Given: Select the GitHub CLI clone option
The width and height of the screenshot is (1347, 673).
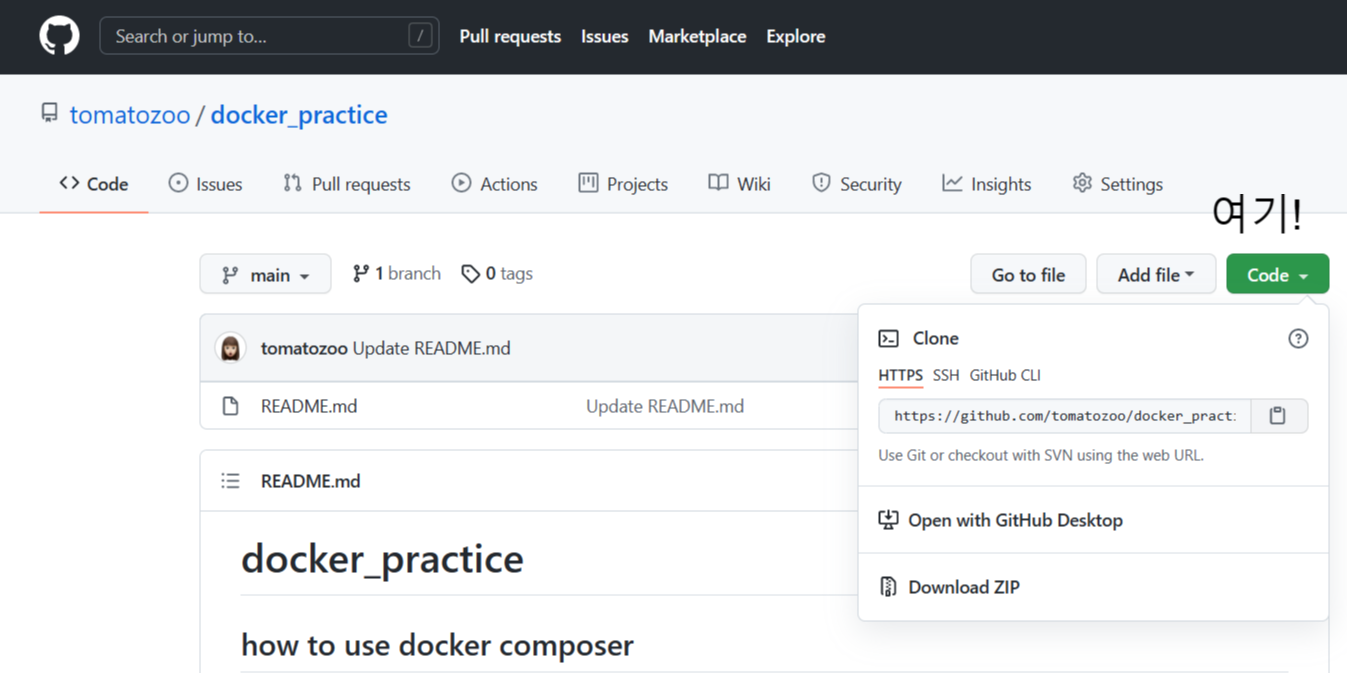Looking at the screenshot, I should pyautogui.click(x=1005, y=375).
